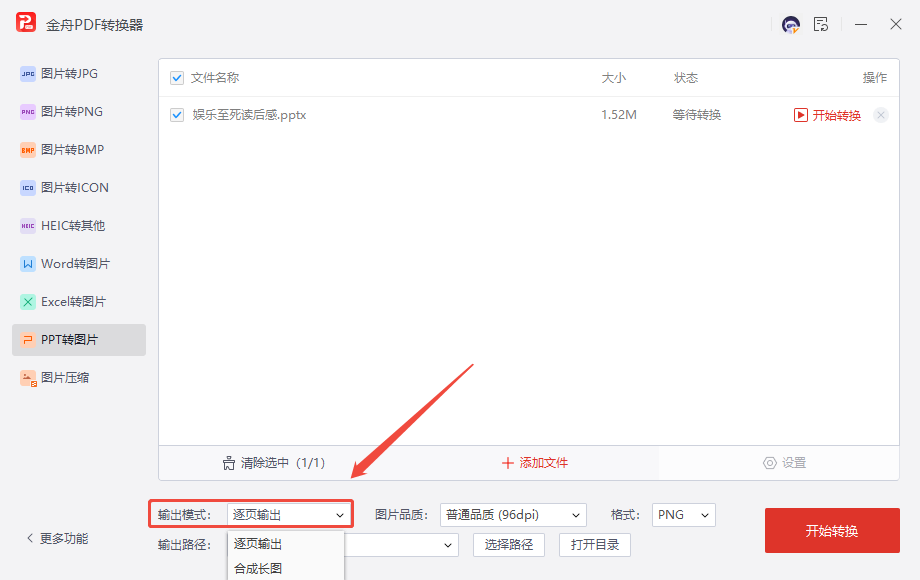Image resolution: width=920 pixels, height=580 pixels.
Task: Click the 大小 column header
Action: [614, 78]
